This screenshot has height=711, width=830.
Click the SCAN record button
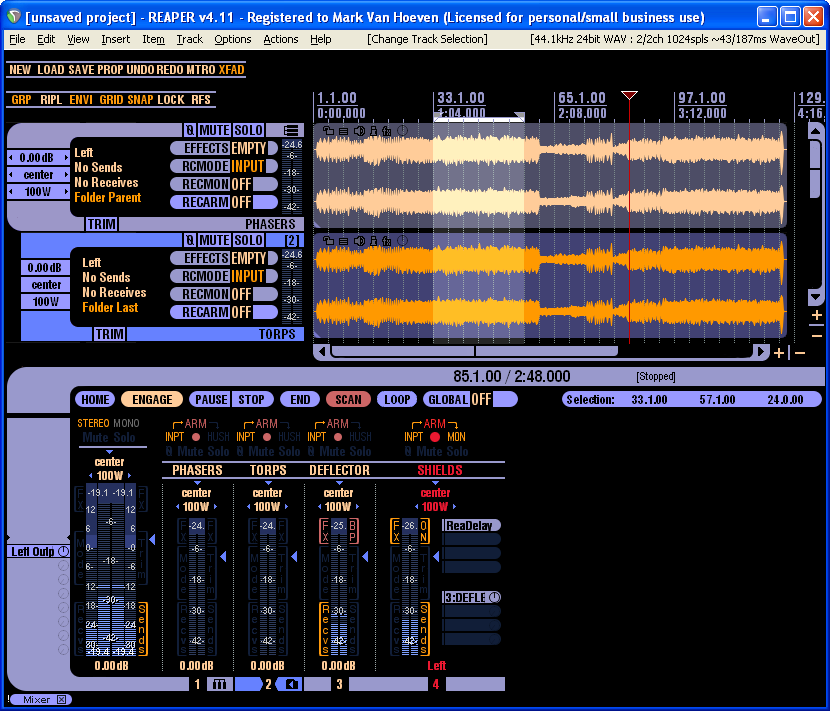(348, 399)
